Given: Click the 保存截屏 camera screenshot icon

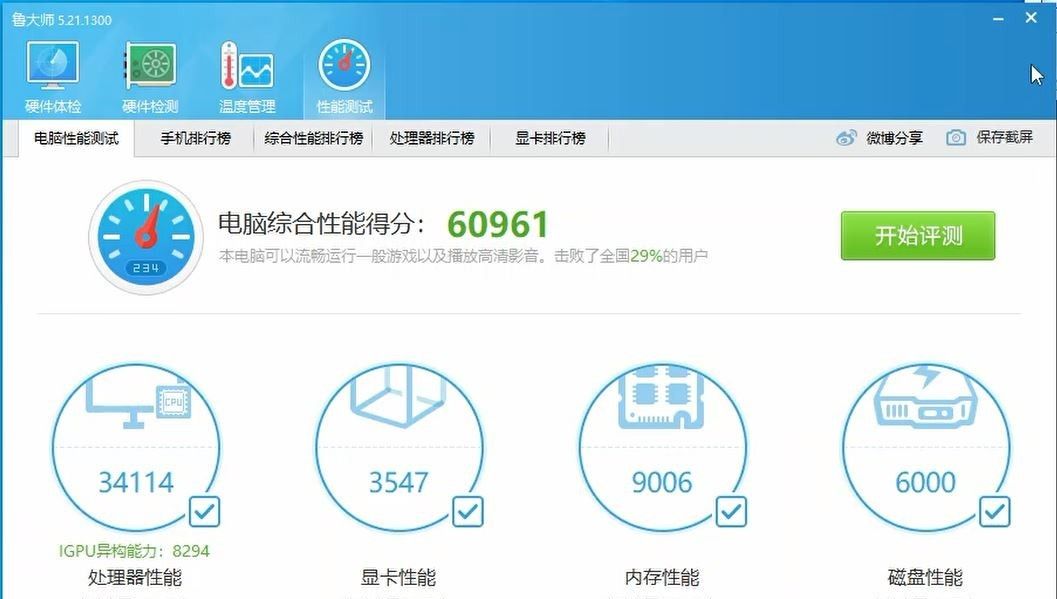Looking at the screenshot, I should pos(956,138).
